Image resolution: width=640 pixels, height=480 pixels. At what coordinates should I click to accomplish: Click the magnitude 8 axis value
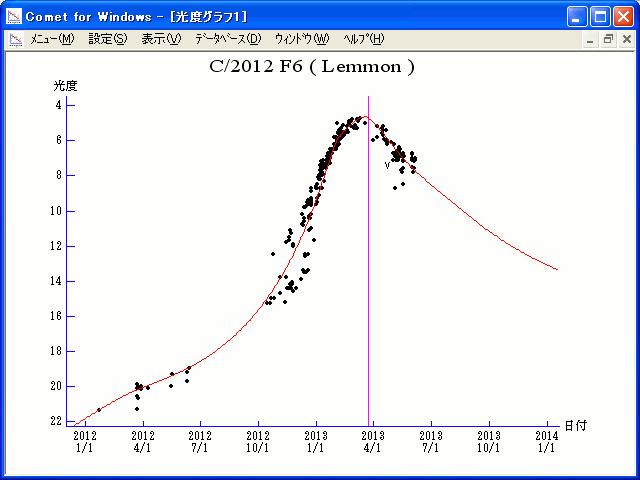tap(59, 176)
